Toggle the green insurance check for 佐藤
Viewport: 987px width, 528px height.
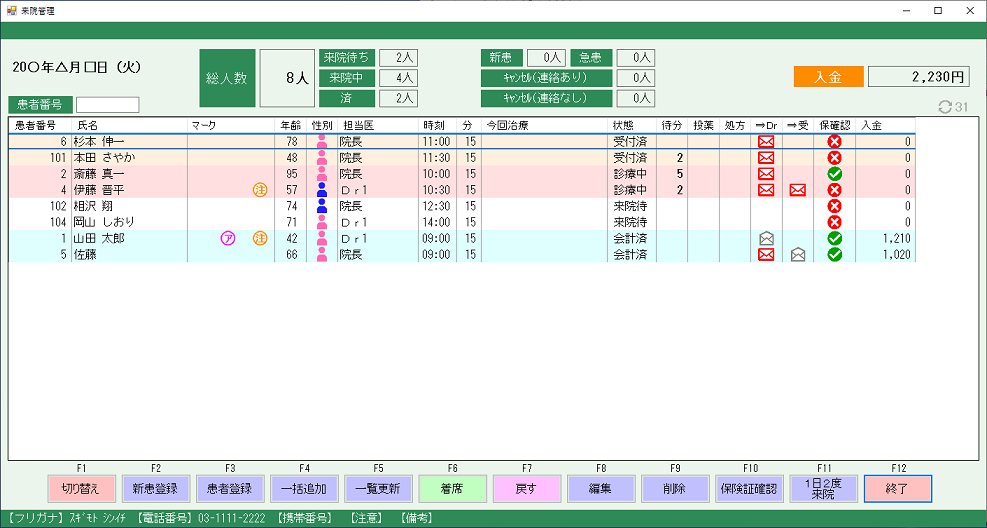pyautogui.click(x=834, y=254)
